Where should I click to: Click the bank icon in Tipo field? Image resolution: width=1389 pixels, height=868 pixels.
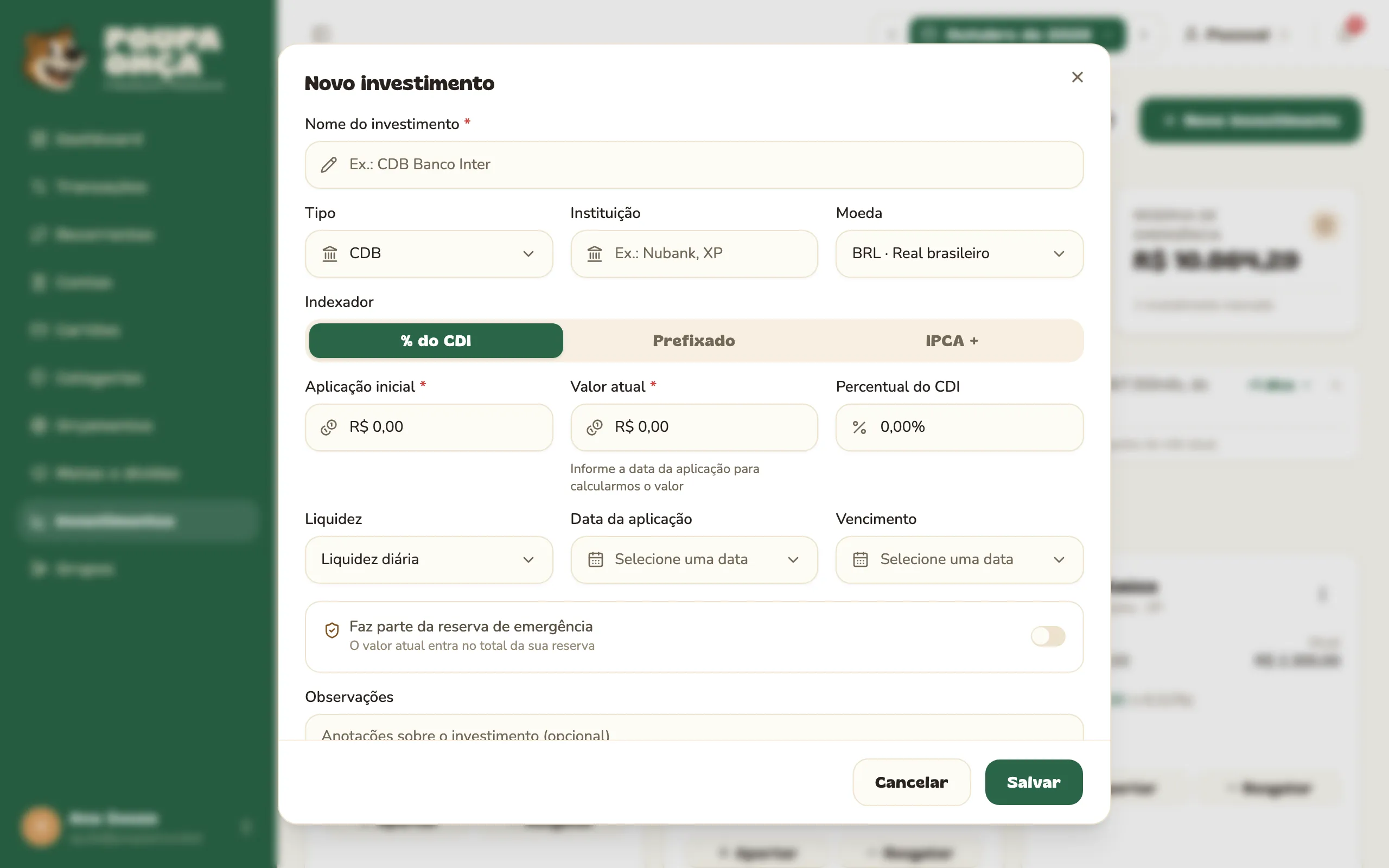(x=329, y=254)
